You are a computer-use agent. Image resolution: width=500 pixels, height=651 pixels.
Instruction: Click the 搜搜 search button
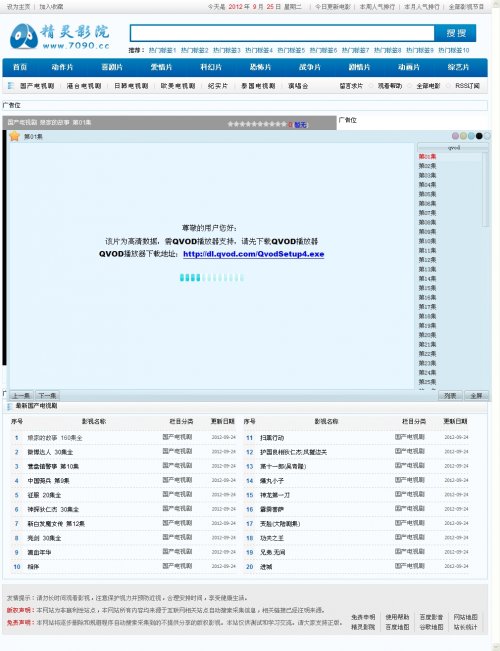click(456, 33)
